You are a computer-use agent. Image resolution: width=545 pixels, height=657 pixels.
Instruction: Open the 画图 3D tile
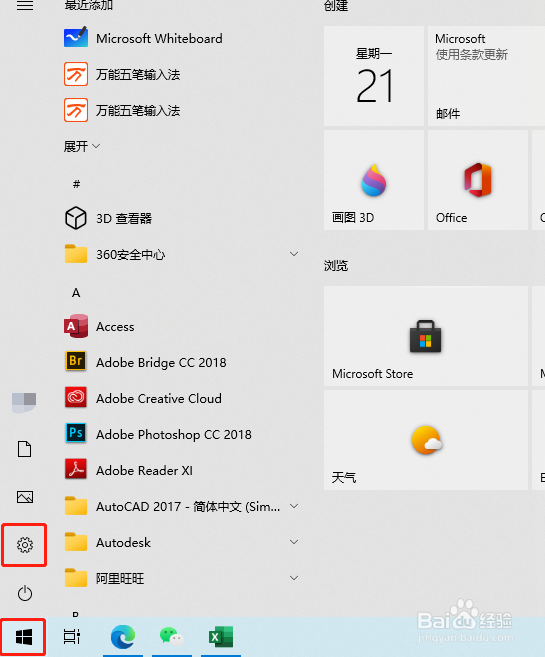pos(374,180)
